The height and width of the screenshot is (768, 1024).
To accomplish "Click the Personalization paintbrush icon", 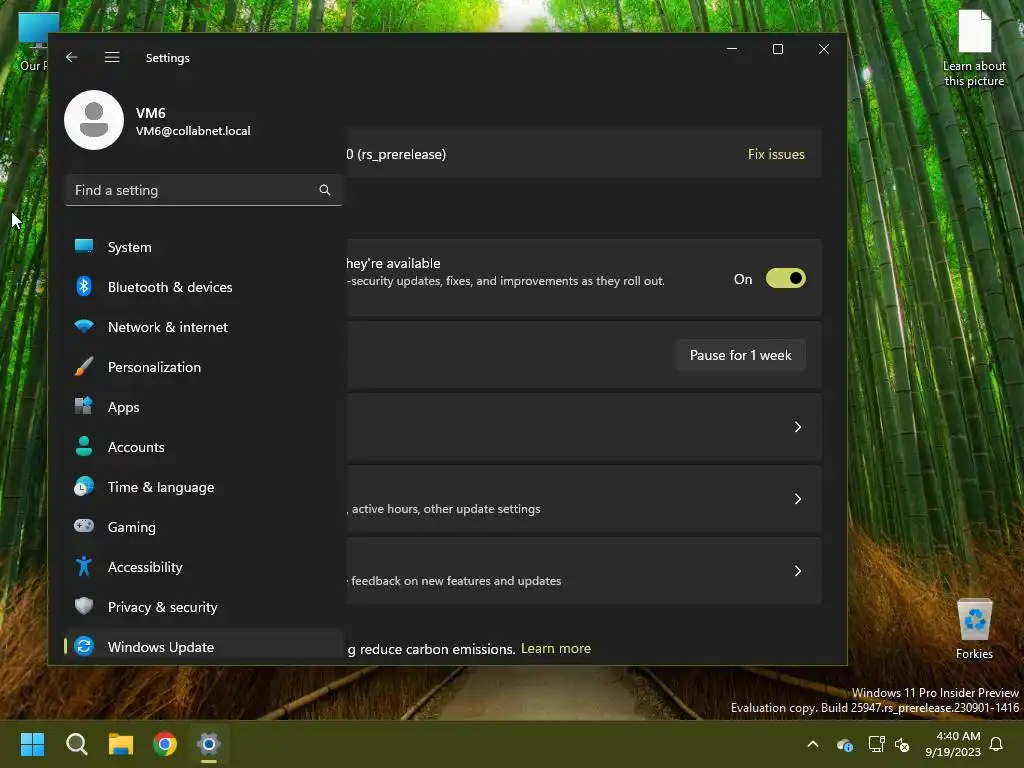I will point(84,366).
